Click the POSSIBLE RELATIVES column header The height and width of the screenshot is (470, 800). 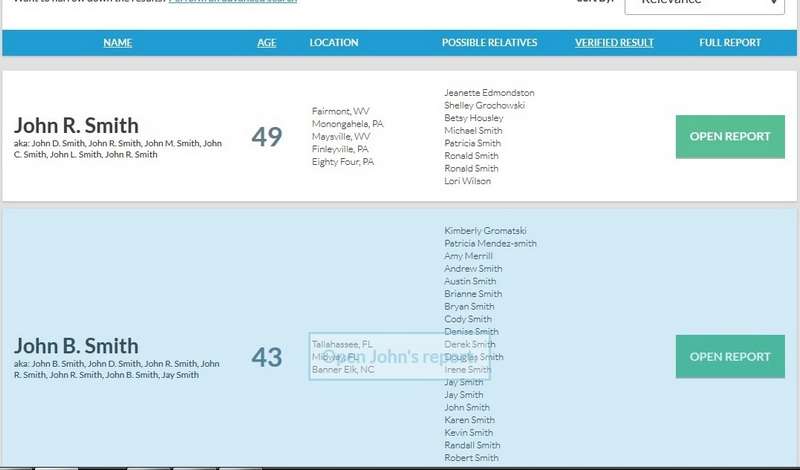pyautogui.click(x=490, y=43)
